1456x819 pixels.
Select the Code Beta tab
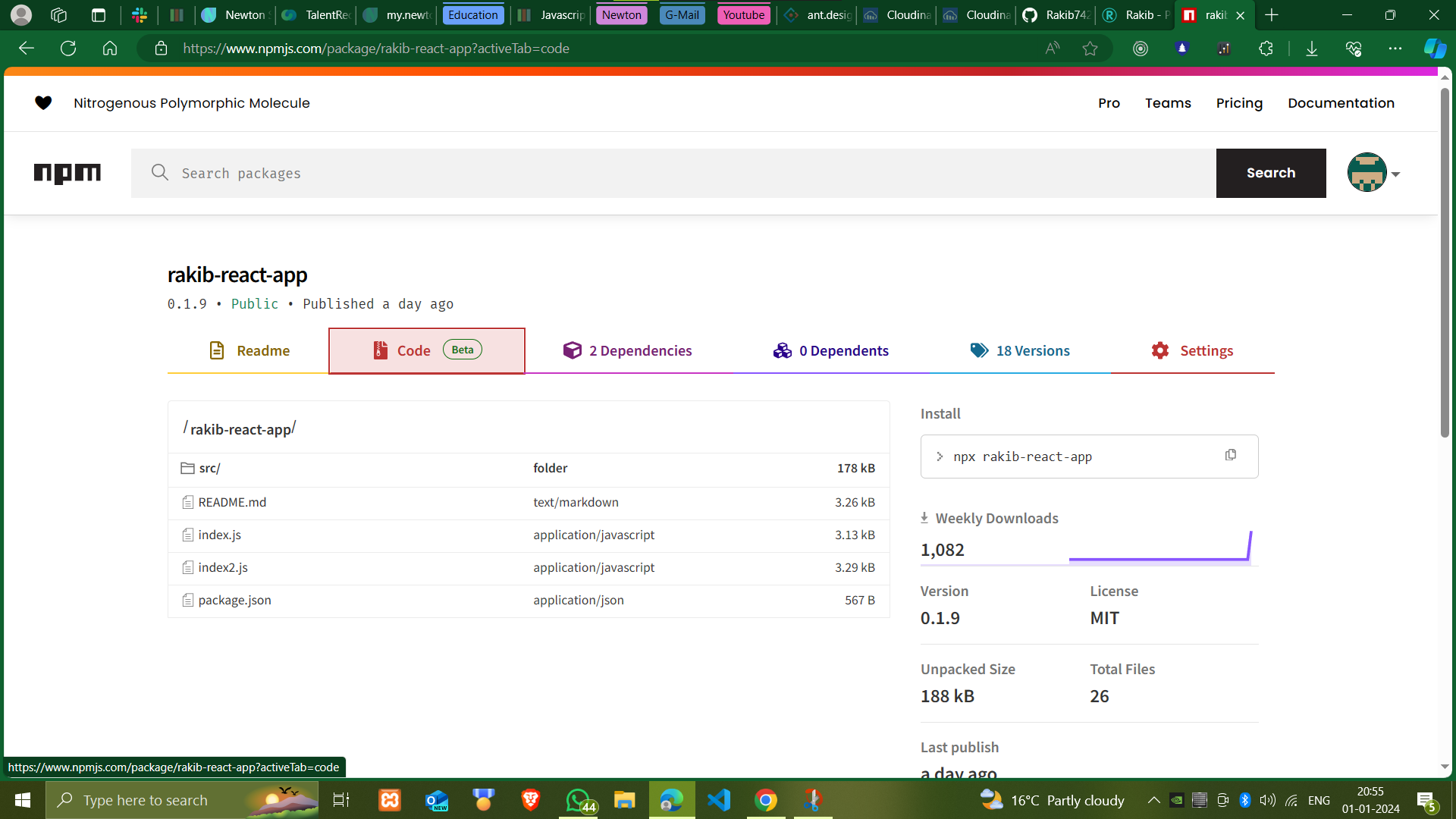click(427, 350)
